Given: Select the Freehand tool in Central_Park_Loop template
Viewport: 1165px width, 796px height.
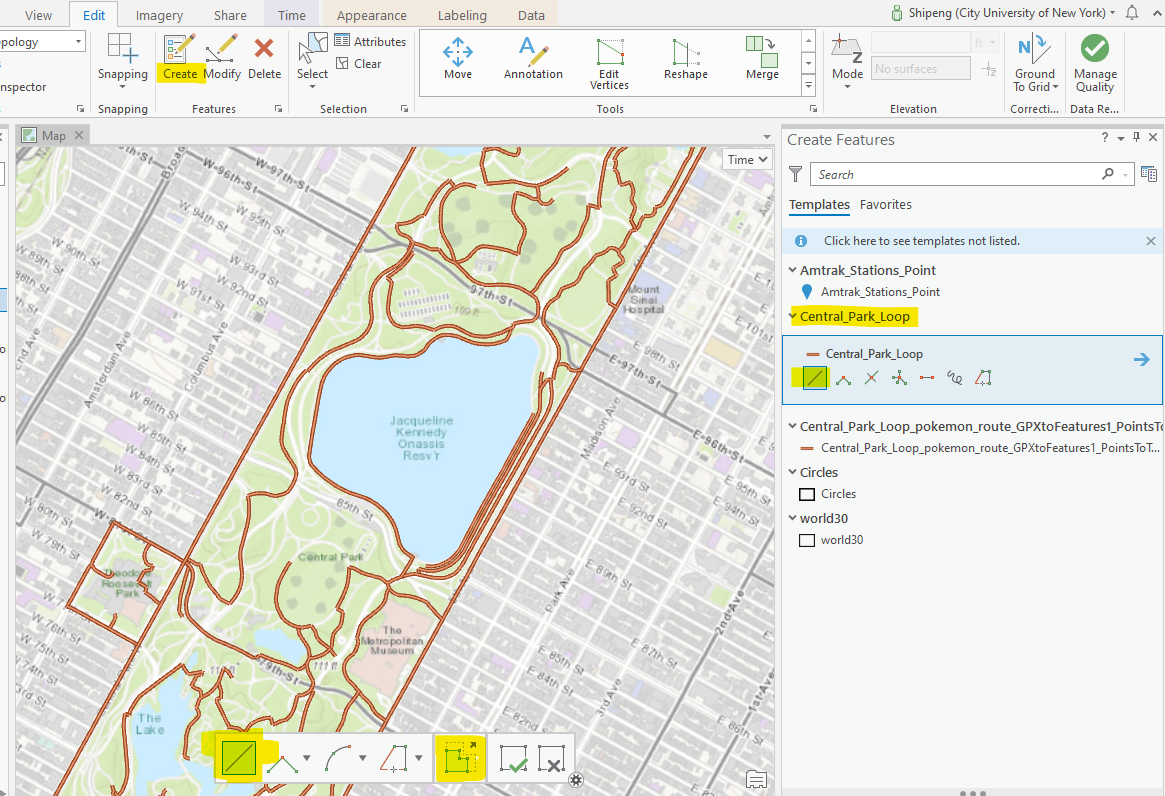Looking at the screenshot, I should click(955, 378).
